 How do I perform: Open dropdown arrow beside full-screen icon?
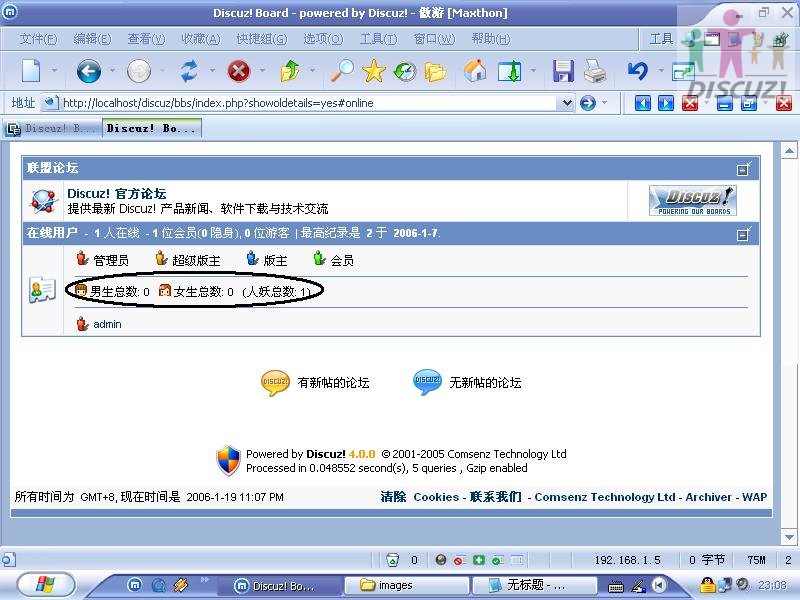tap(533, 71)
